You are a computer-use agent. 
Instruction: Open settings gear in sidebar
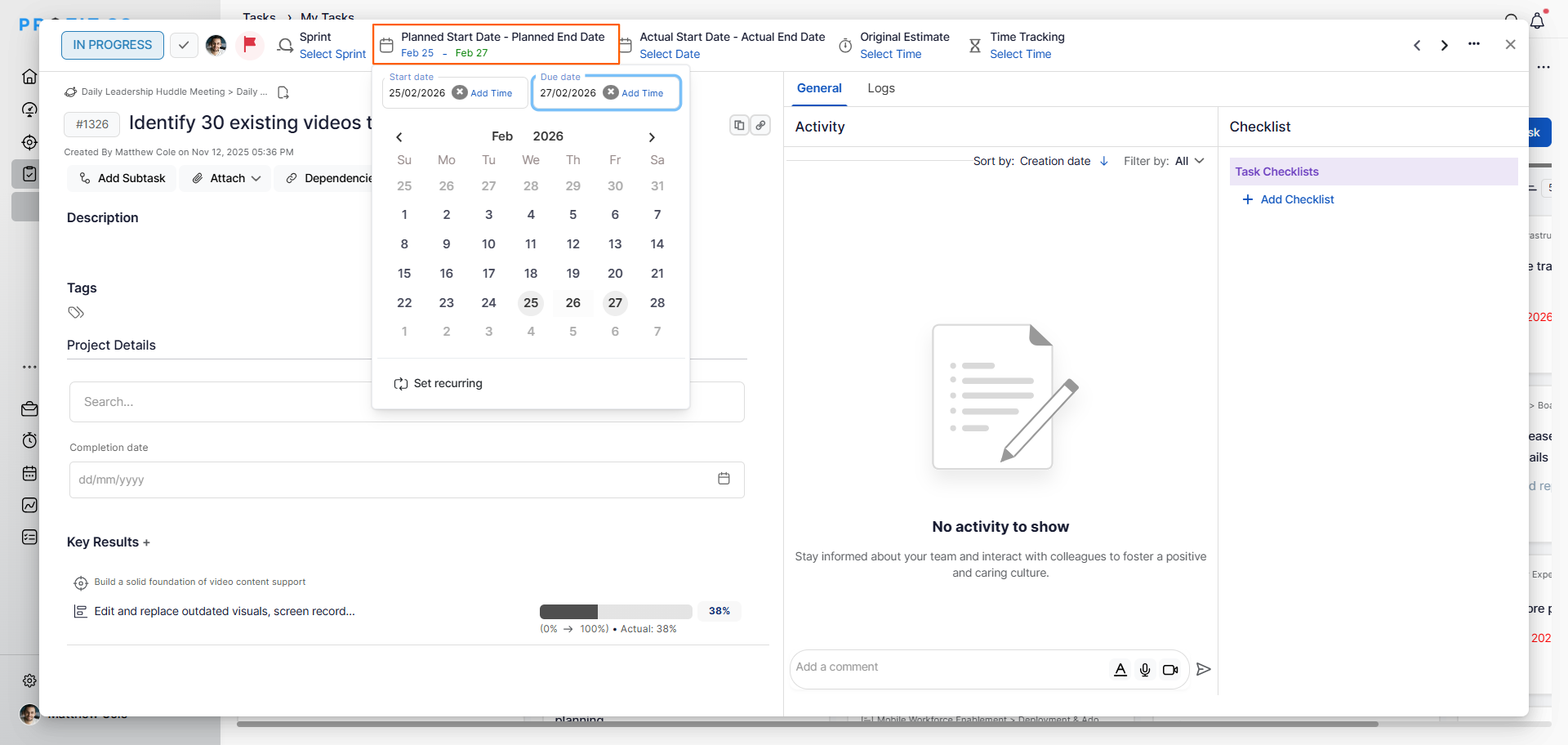pos(29,680)
